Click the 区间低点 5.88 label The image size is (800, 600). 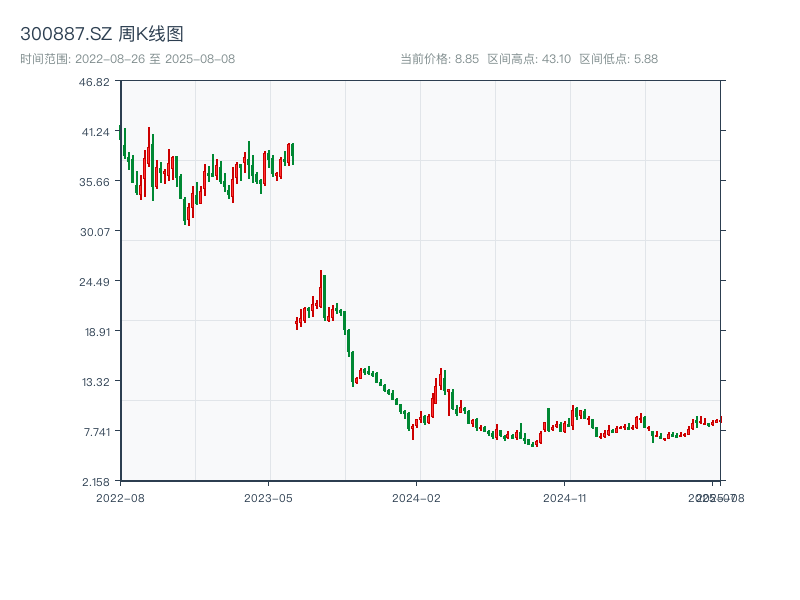pyautogui.click(x=619, y=59)
